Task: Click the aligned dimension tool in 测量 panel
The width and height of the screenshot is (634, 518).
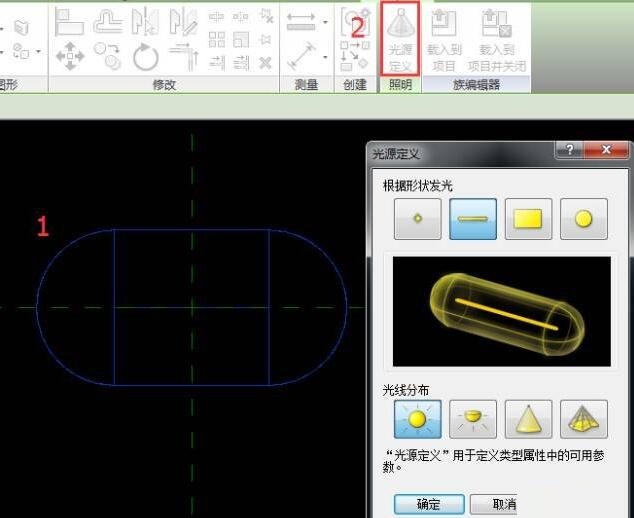Action: coord(301,56)
